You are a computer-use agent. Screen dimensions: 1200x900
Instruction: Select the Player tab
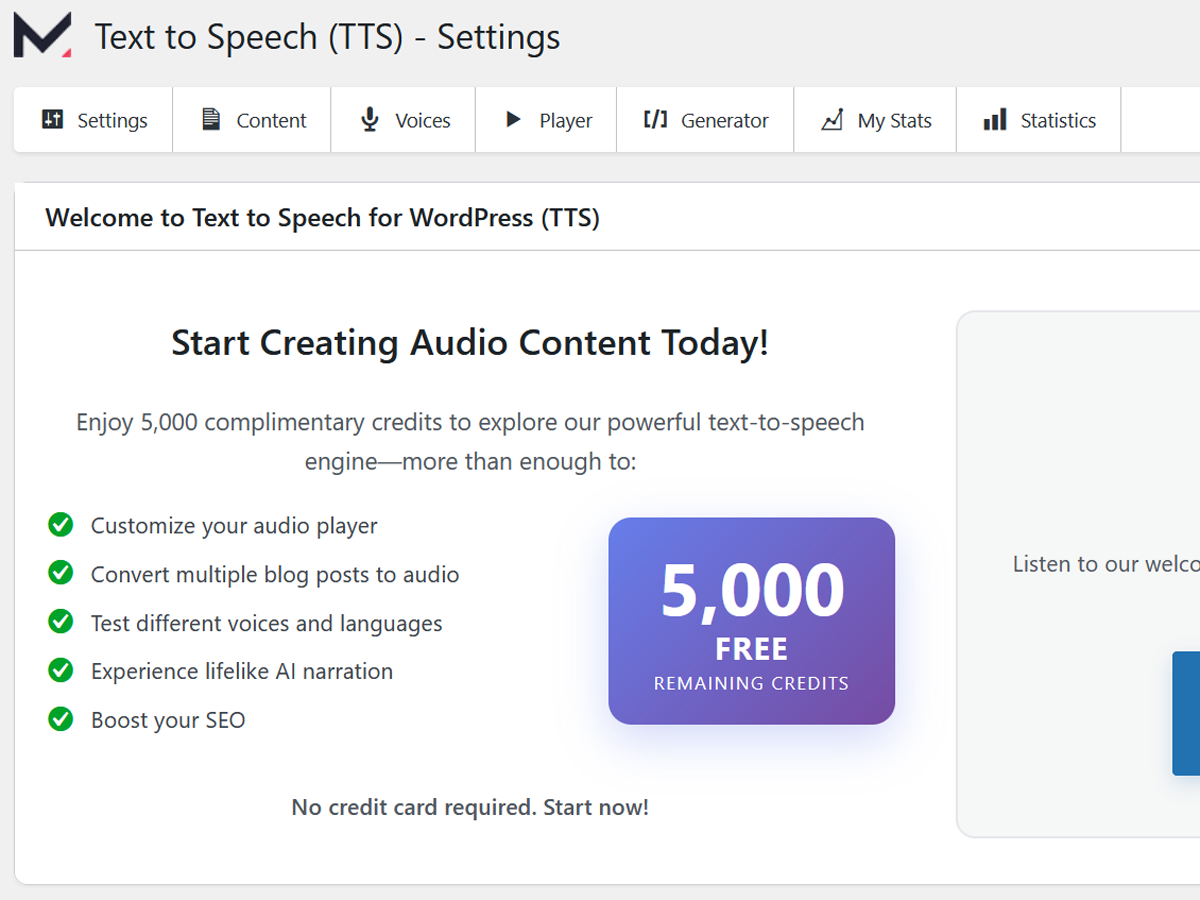547,120
